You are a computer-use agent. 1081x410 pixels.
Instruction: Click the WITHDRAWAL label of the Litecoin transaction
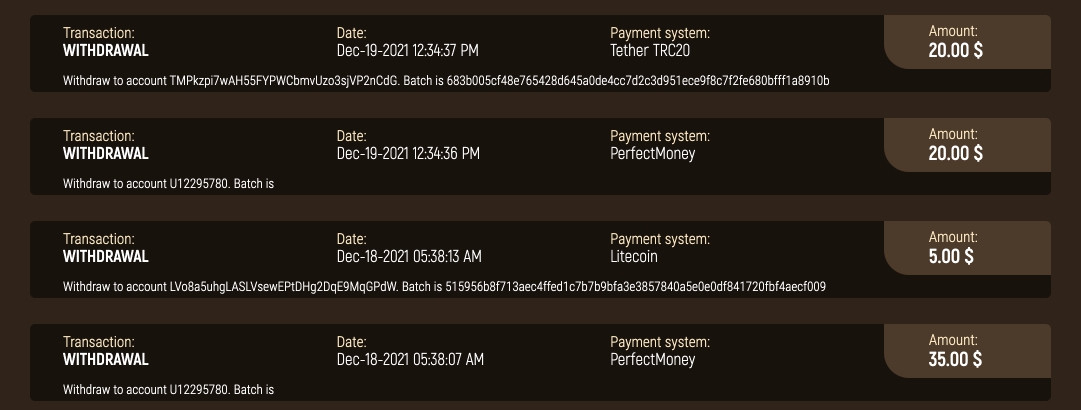pos(105,256)
